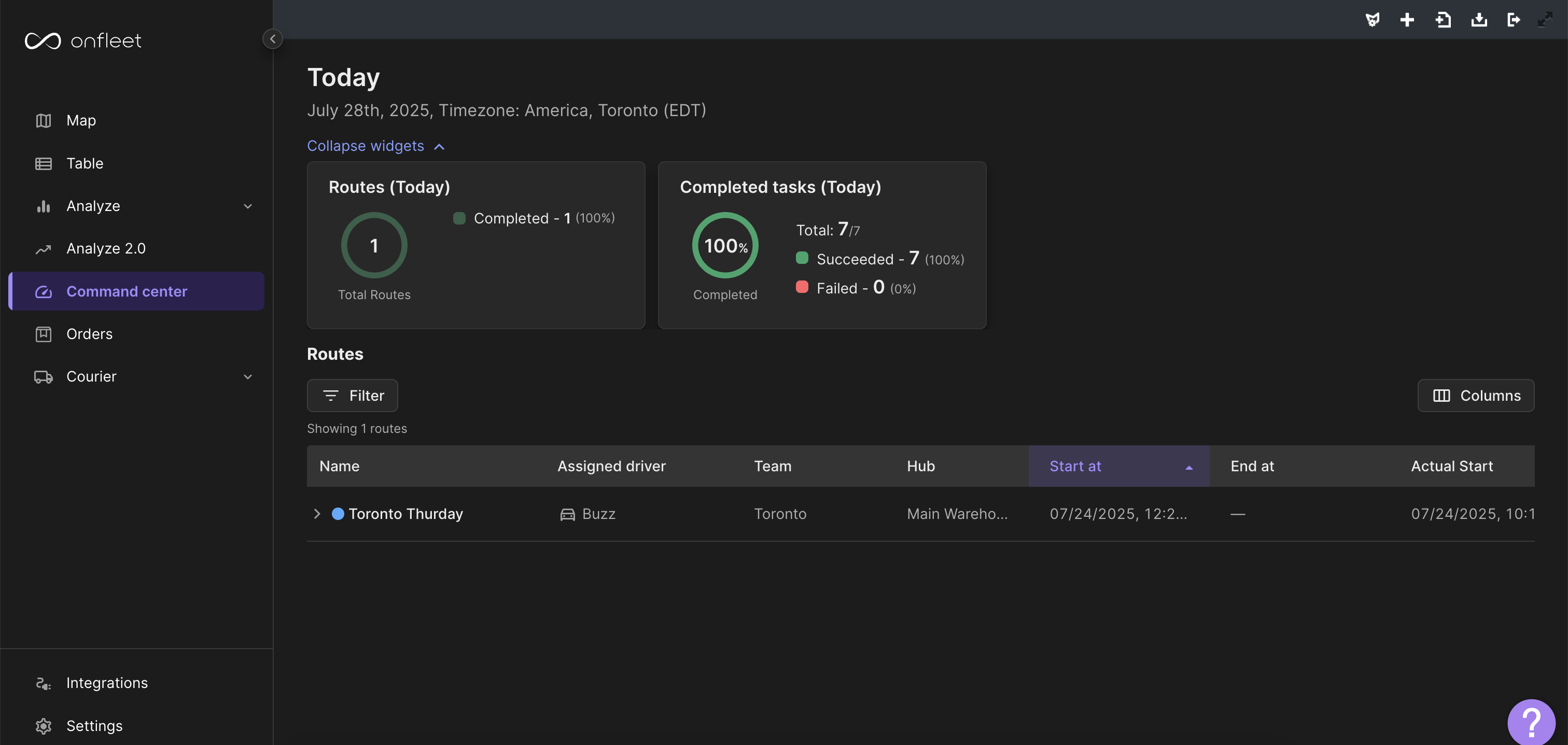
Task: Click the import file icon in top bar
Action: (1443, 20)
